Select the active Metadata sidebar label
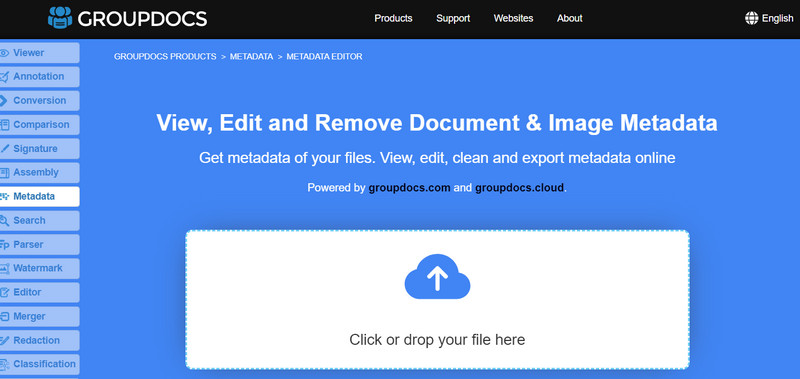 34,196
